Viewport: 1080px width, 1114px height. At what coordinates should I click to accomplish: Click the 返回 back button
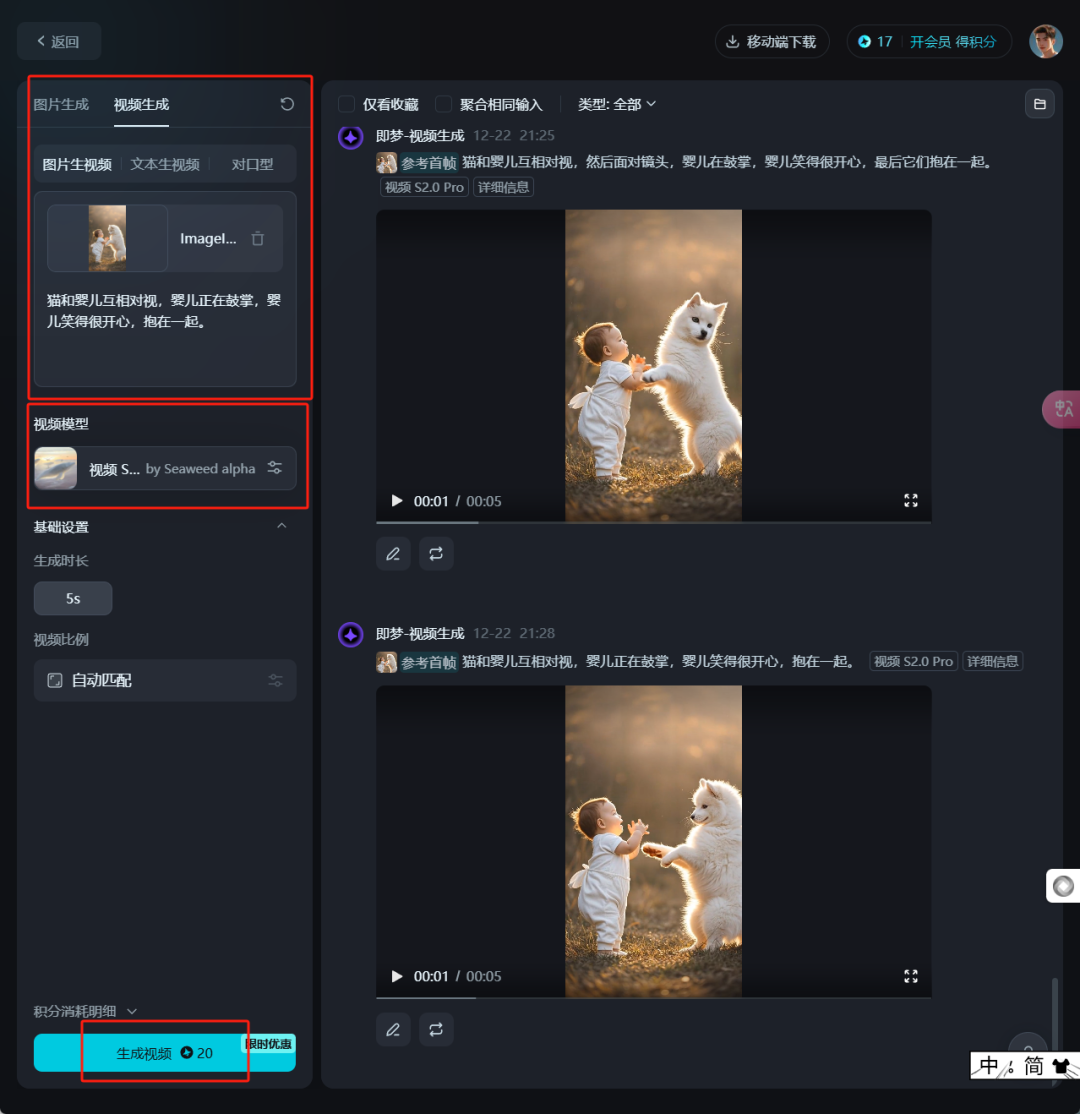click(x=59, y=41)
